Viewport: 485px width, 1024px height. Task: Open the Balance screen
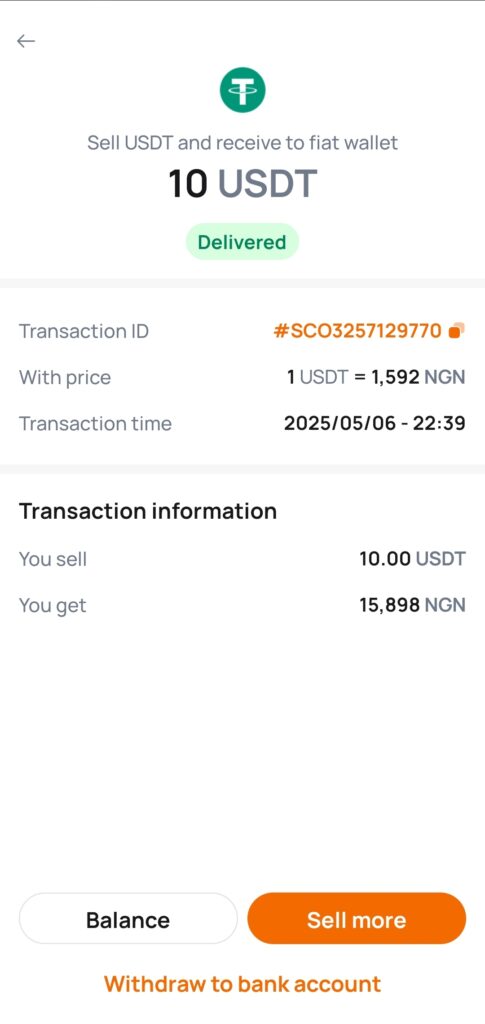tap(128, 920)
